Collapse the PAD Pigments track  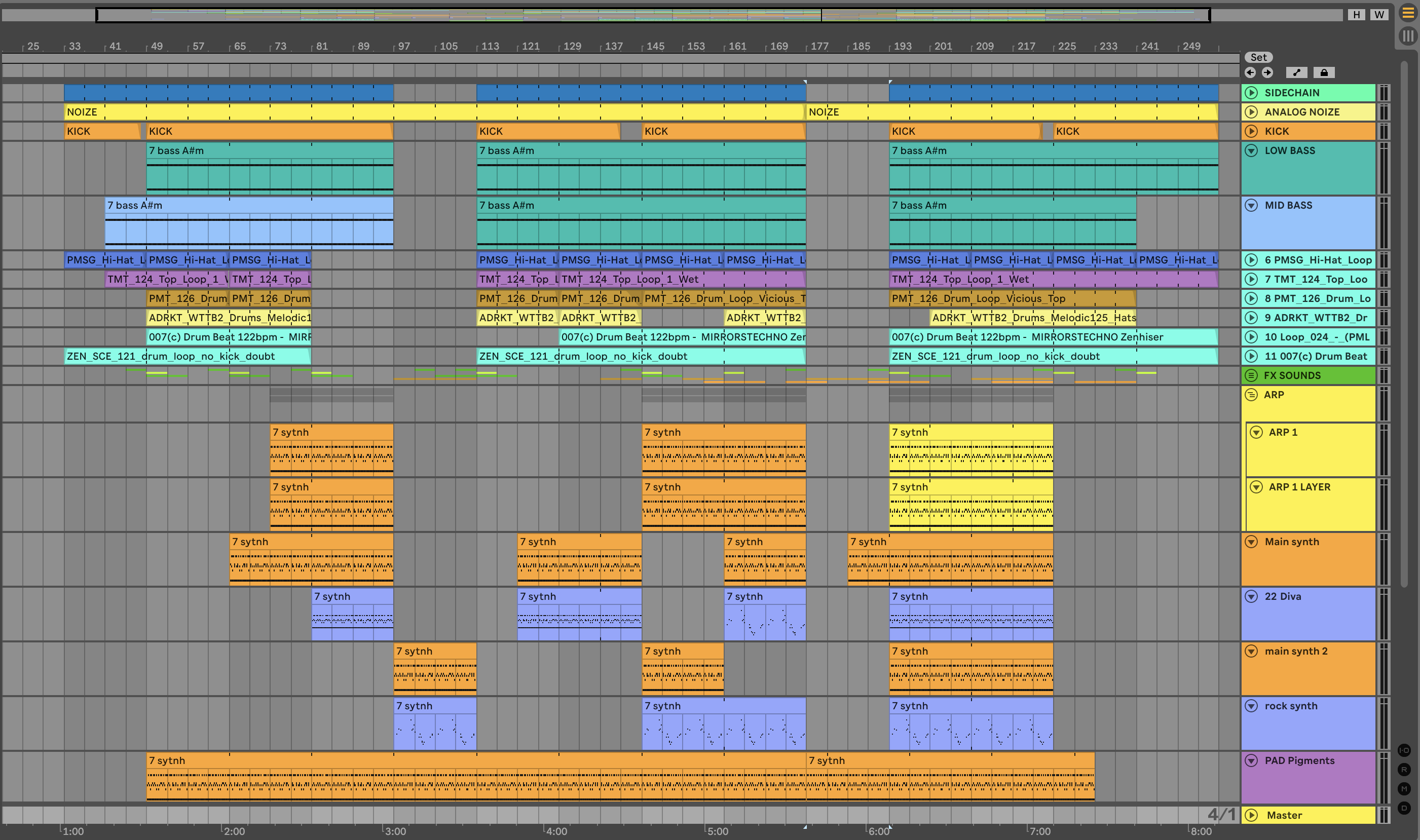[x=1251, y=761]
